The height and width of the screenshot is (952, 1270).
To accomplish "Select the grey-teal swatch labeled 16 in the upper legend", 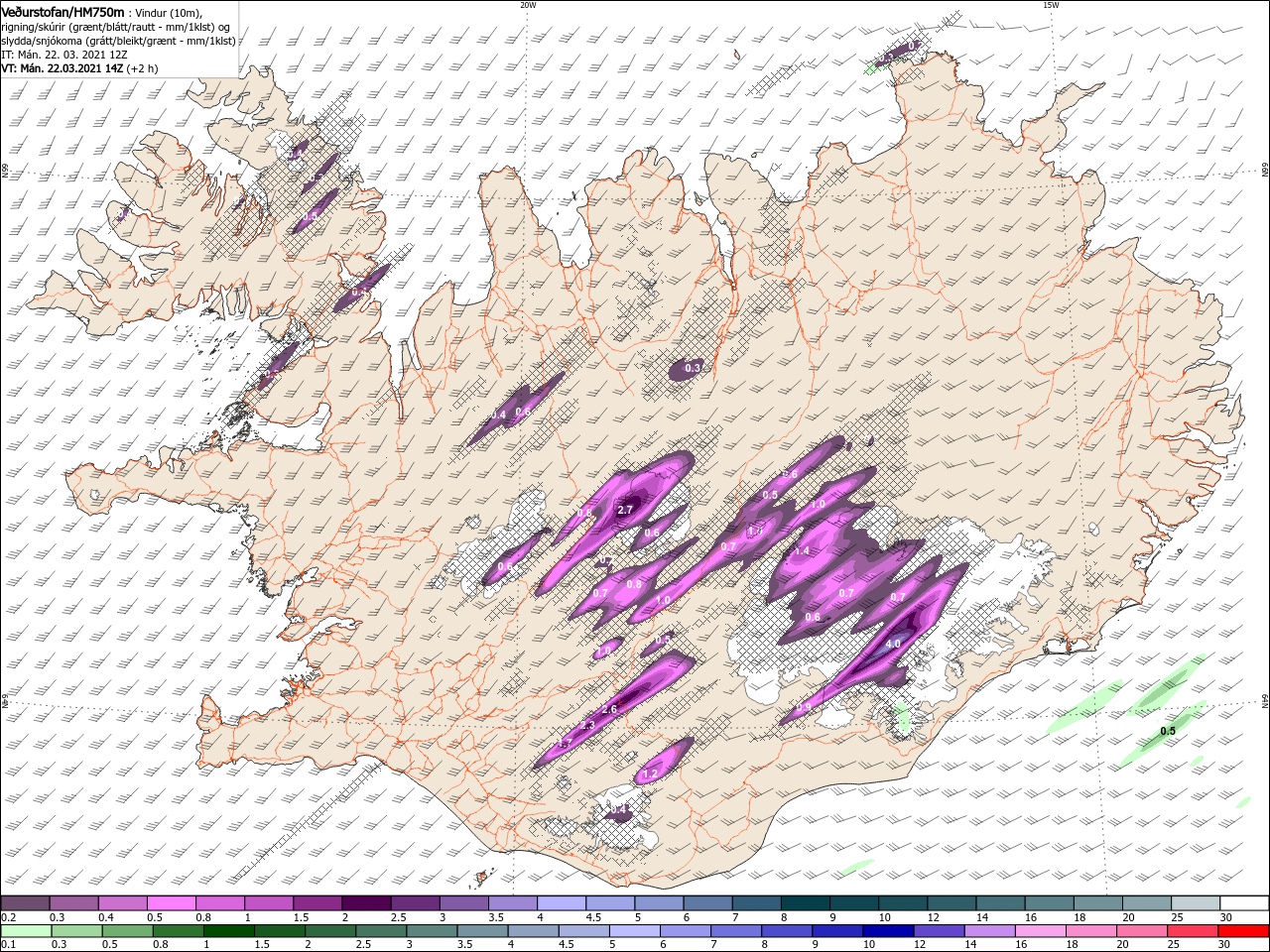I will point(1049,903).
